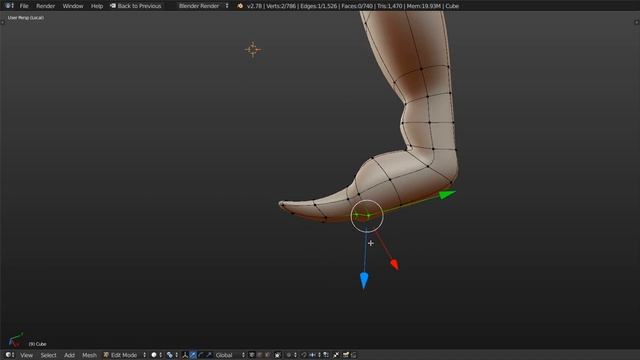Expand the left tool shelf plus handle

2,22
